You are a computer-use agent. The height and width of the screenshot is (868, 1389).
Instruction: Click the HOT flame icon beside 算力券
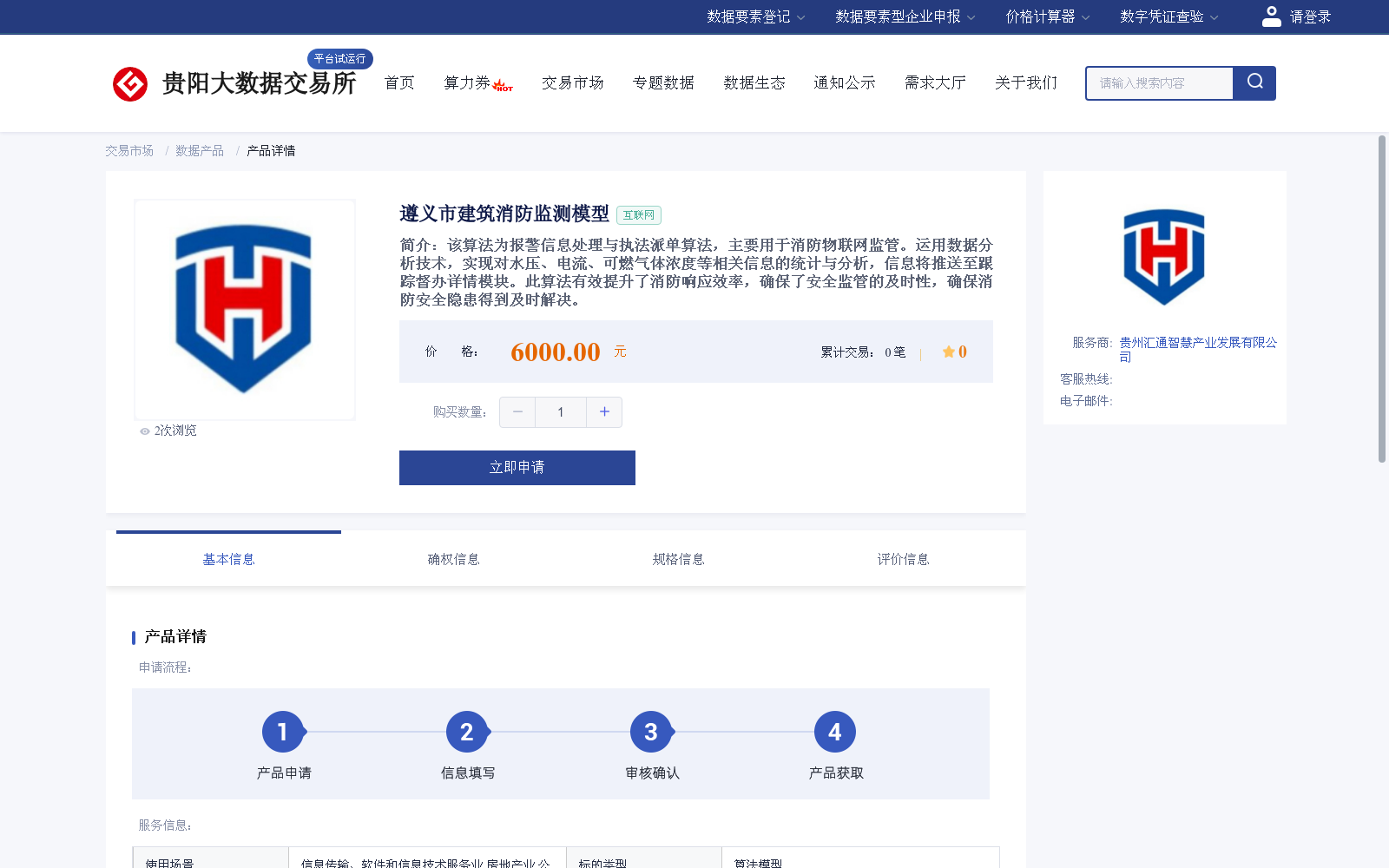(503, 85)
